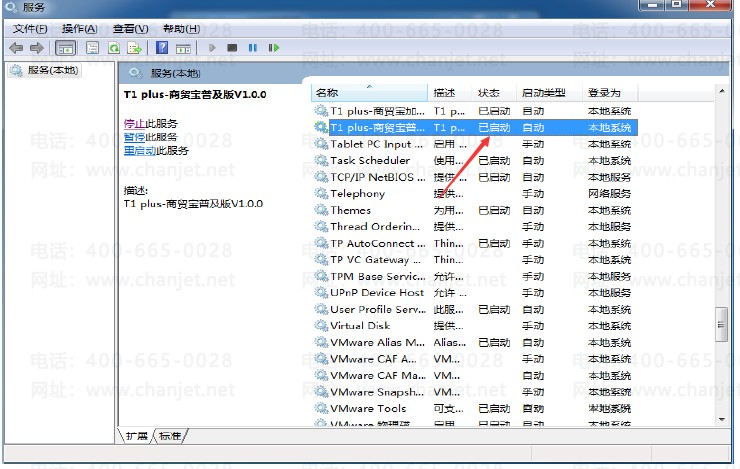The height and width of the screenshot is (469, 740).
Task: Click the Stop Service square icon
Action: (x=232, y=48)
